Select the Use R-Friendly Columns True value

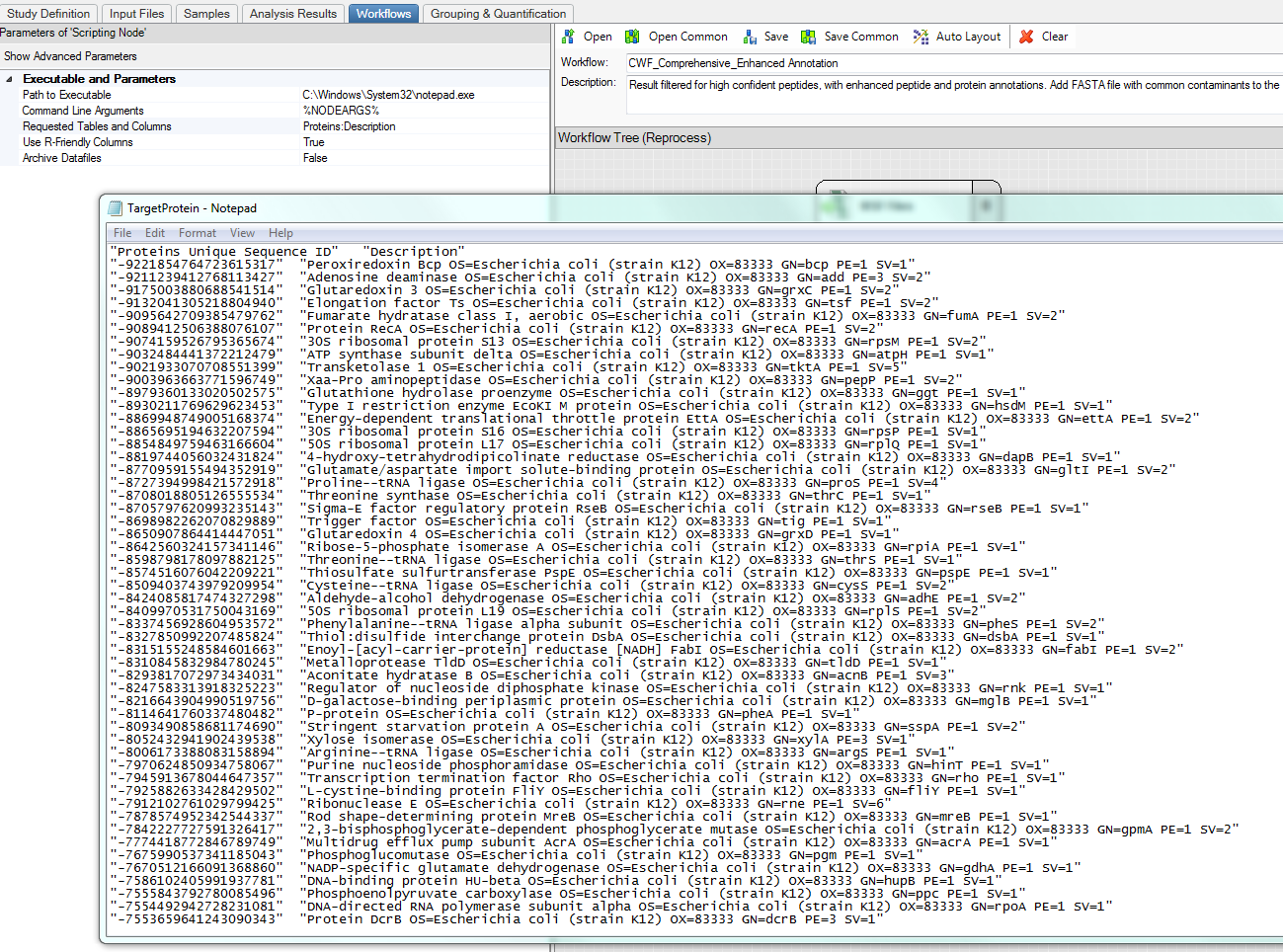pos(314,142)
